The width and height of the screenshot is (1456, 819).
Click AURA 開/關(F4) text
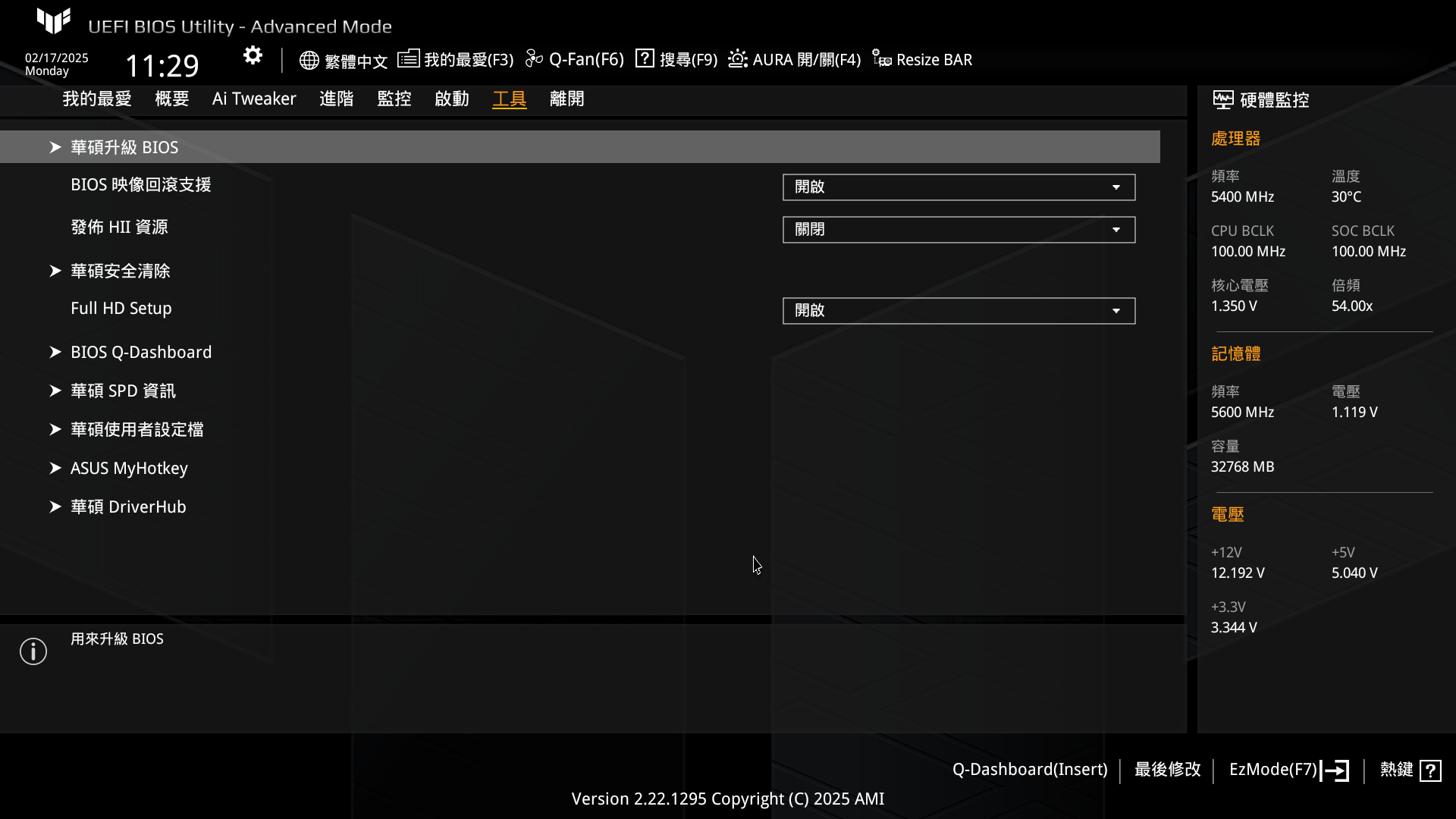[x=807, y=60]
